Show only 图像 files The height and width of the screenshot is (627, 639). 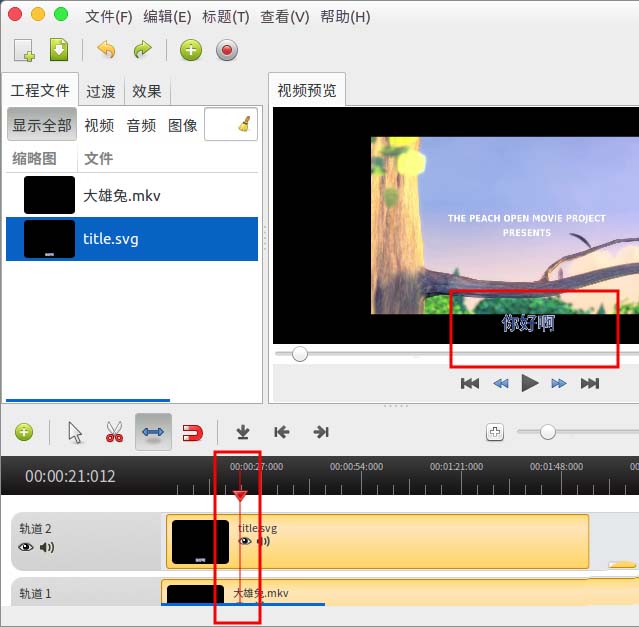point(183,125)
